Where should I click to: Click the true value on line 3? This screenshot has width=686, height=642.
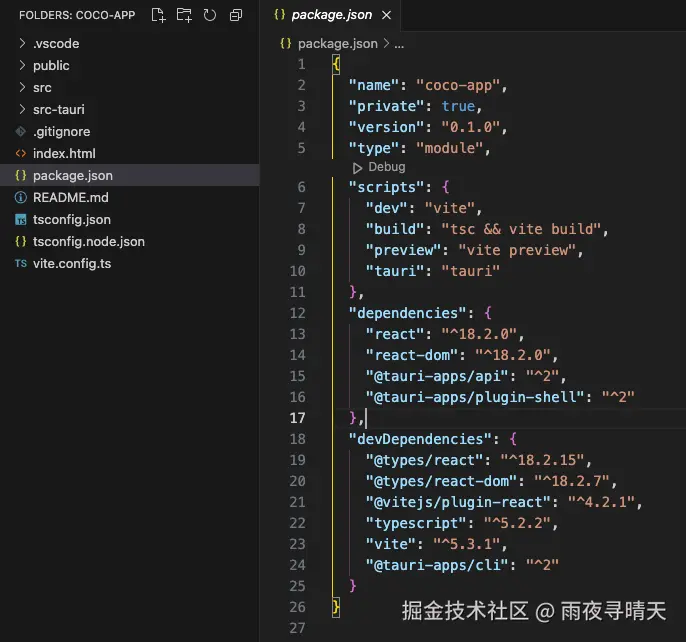(458, 106)
